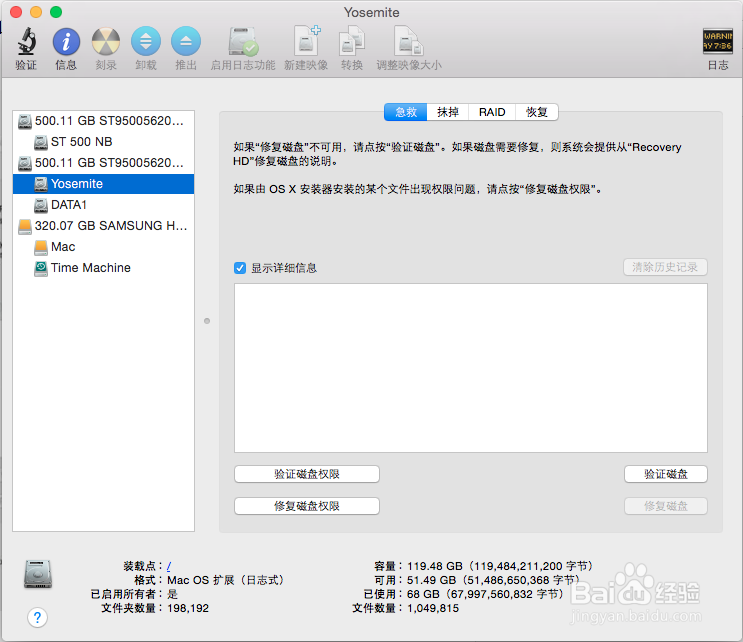Click the 清除历史记录 button
The width and height of the screenshot is (743, 642).
point(665,267)
